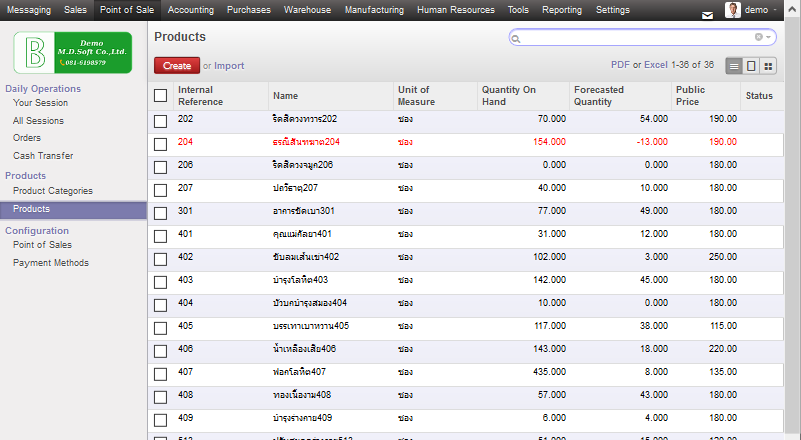Image resolution: width=801 pixels, height=440 pixels.
Task: Open search options dropdown arrow
Action: point(768,37)
